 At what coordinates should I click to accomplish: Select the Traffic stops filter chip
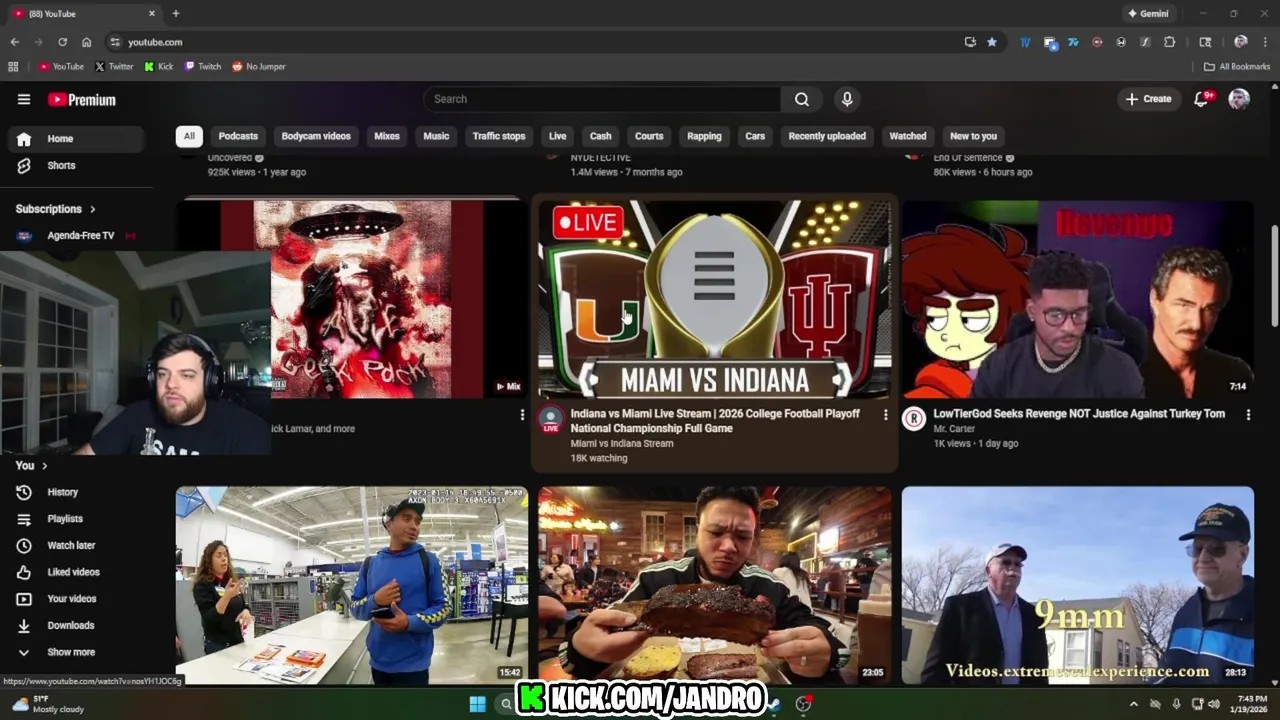(499, 136)
